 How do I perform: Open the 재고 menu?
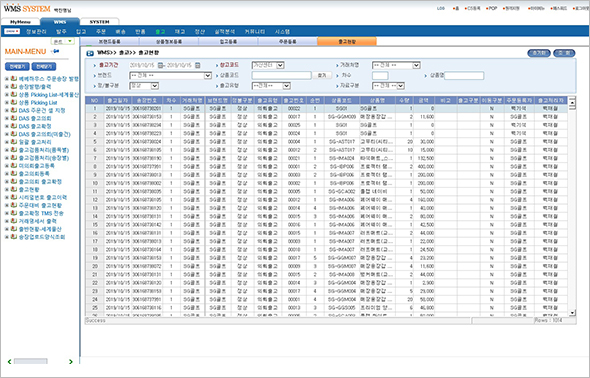tap(180, 32)
